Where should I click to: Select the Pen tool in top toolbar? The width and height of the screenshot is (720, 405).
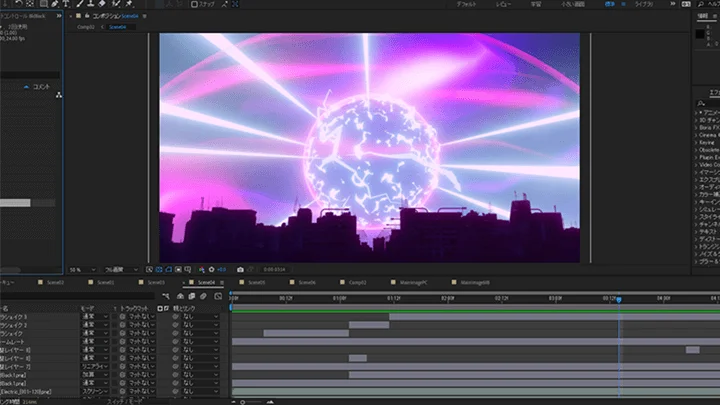pos(55,4)
